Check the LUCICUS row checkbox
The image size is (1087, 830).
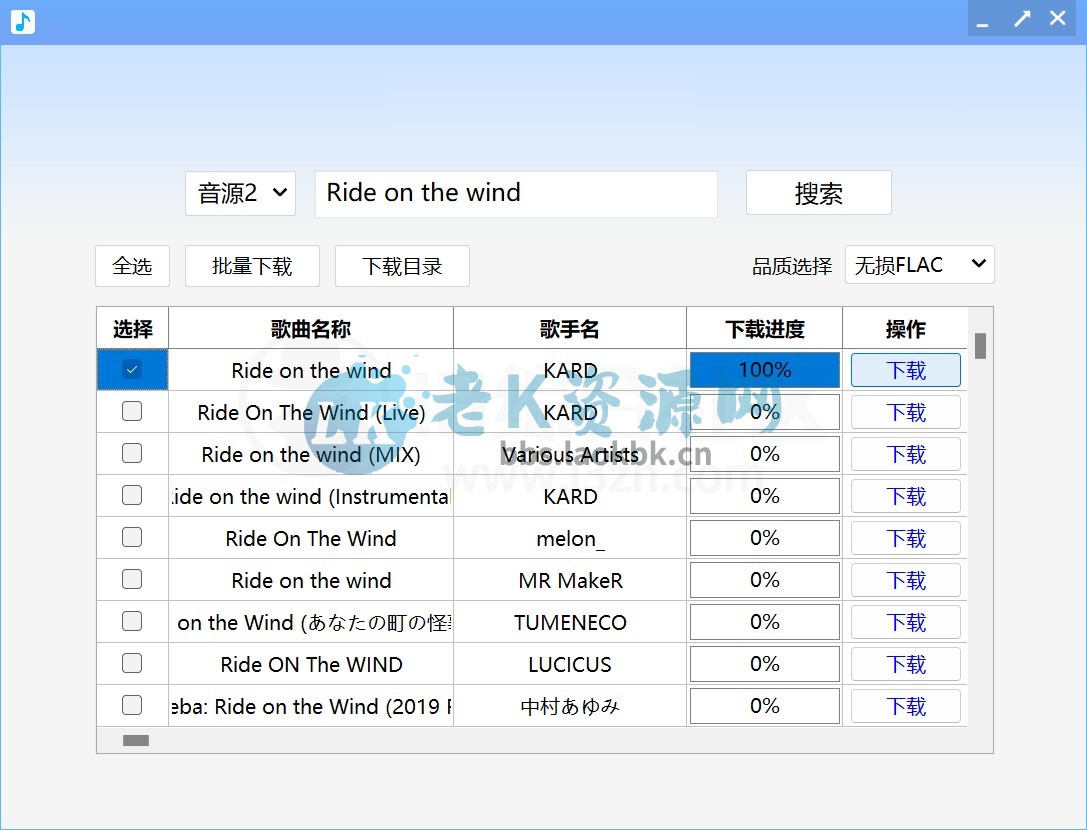[132, 663]
